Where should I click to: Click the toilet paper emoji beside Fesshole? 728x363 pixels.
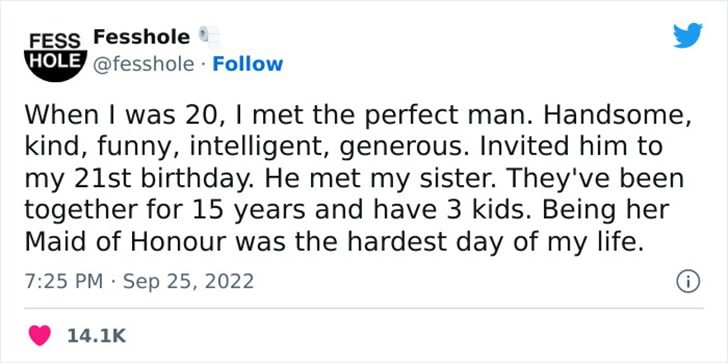(209, 38)
